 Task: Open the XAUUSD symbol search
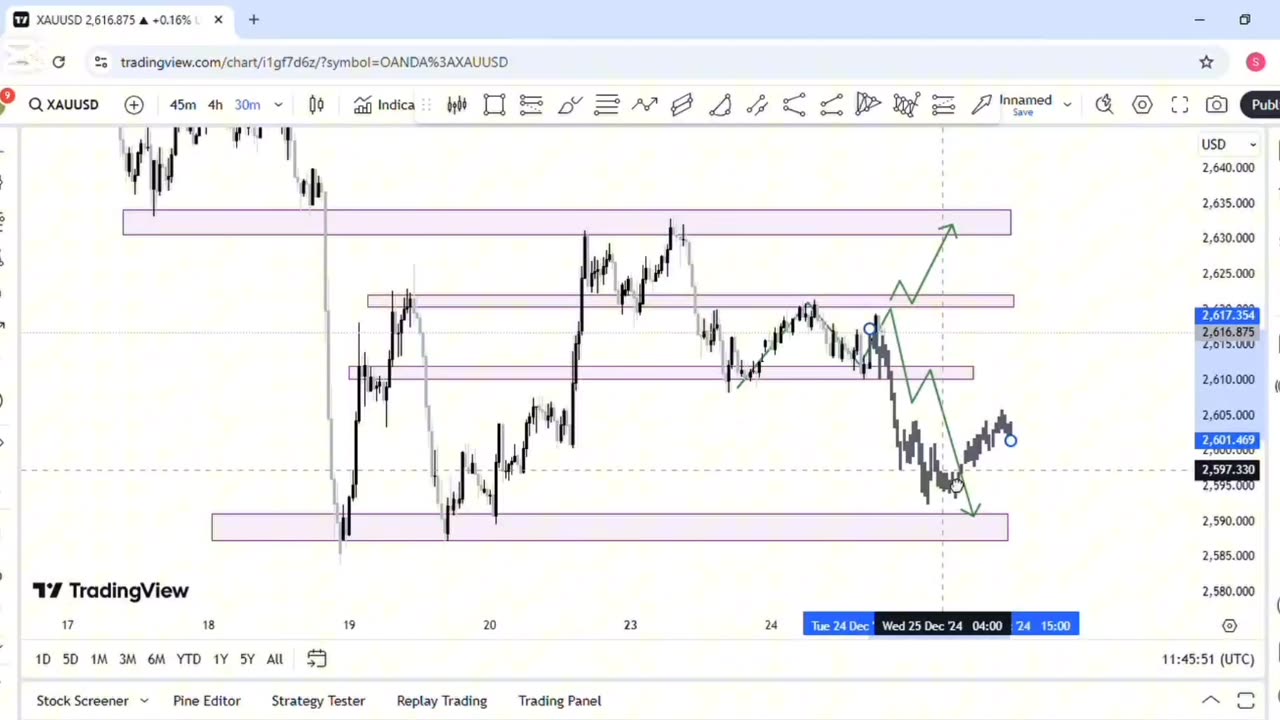(64, 105)
